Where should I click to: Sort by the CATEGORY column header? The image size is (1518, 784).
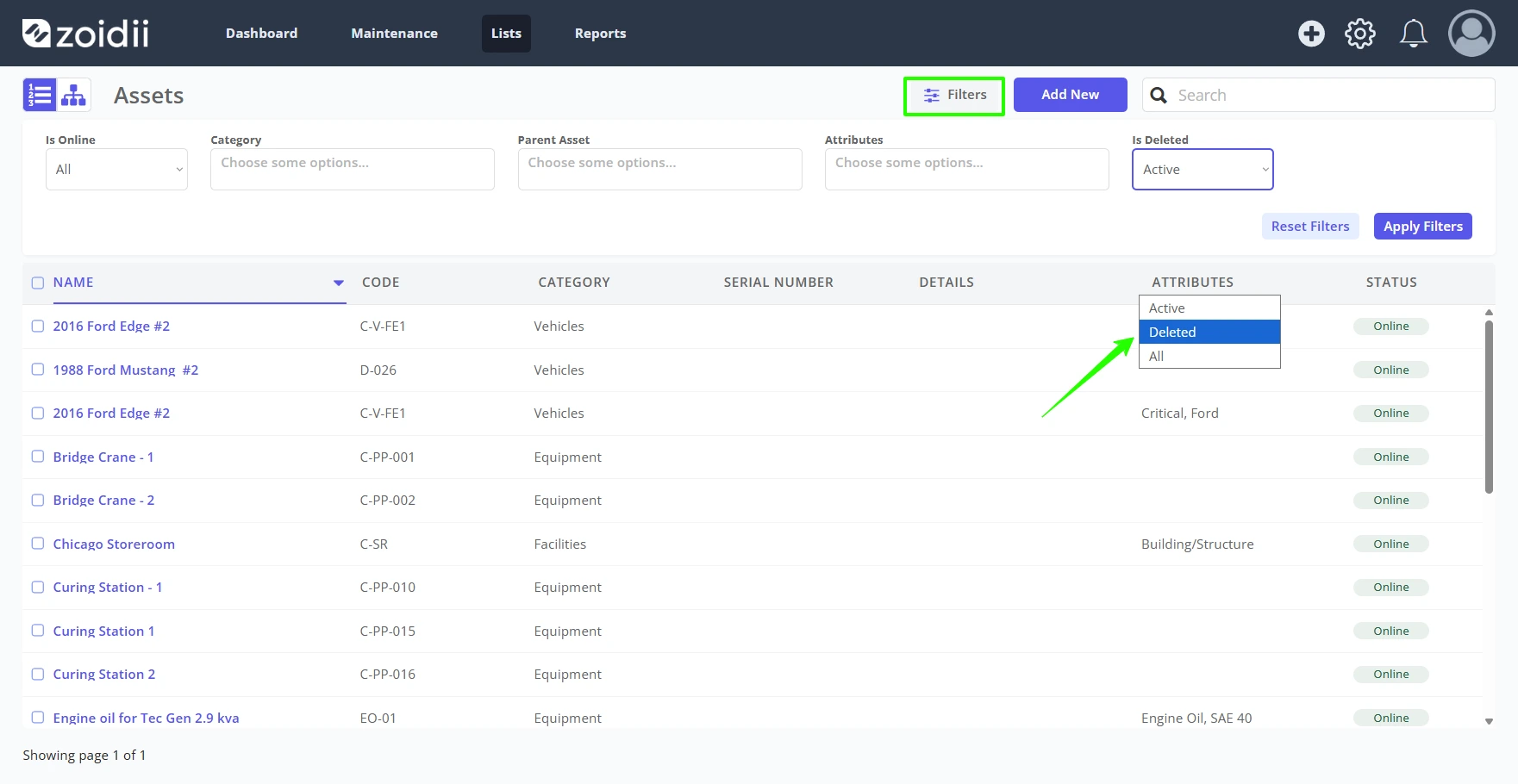[574, 283]
